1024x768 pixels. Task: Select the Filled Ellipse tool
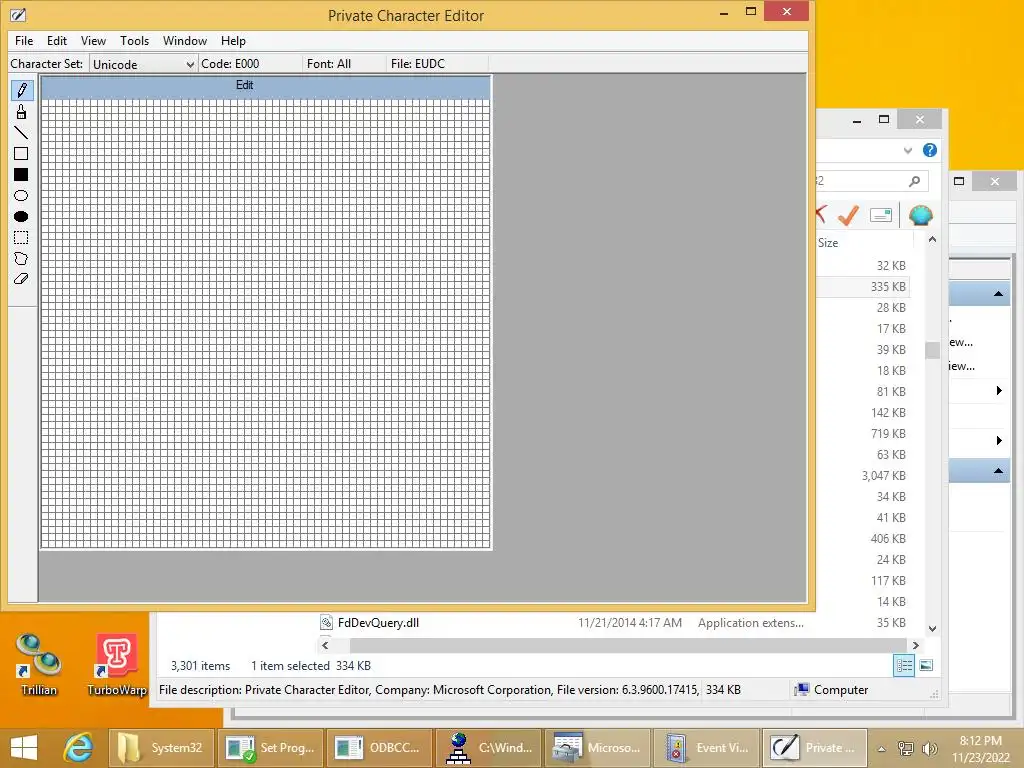[21, 216]
